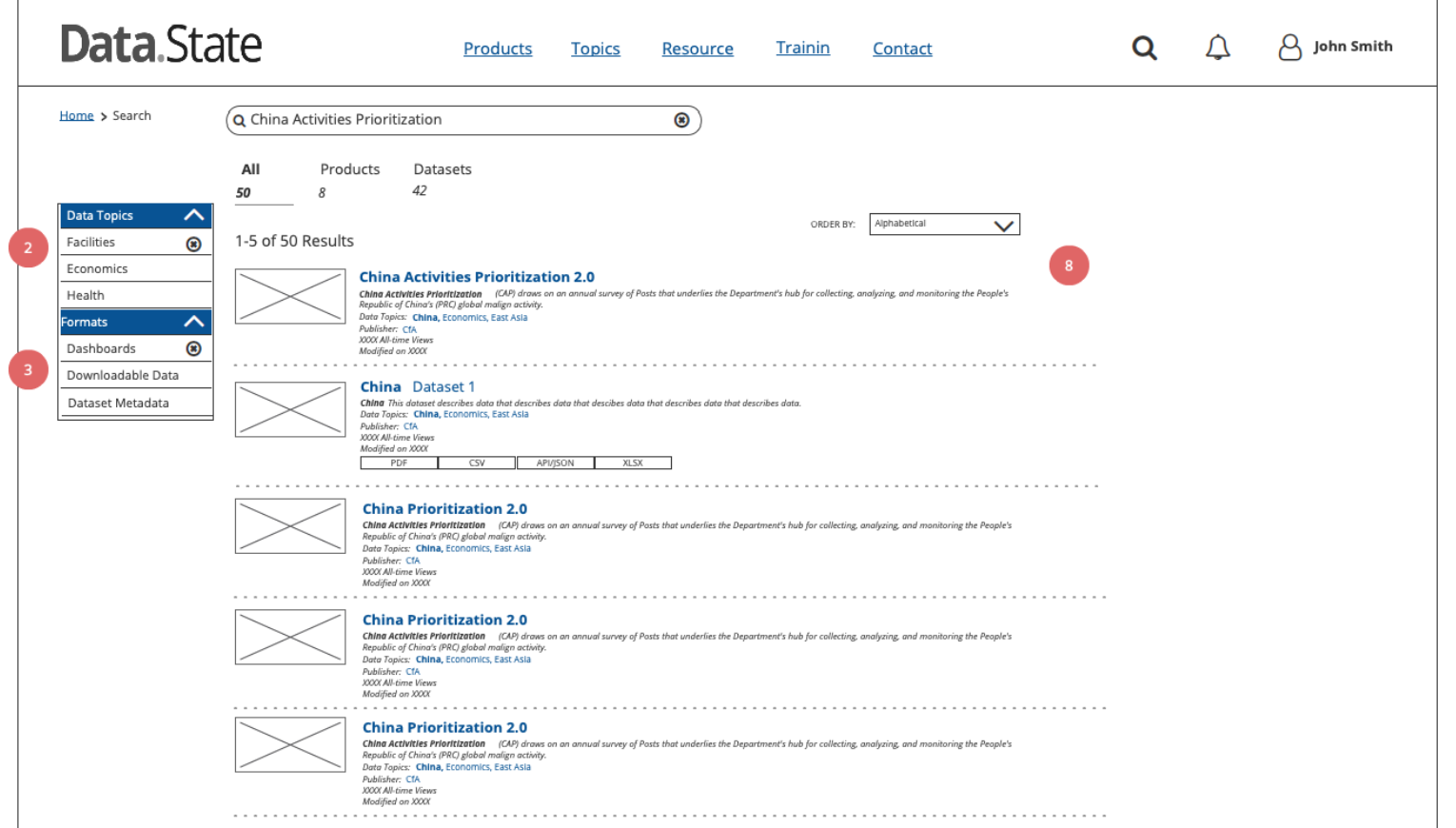
Task: Open the notifications bell icon
Action: pyautogui.click(x=1217, y=47)
